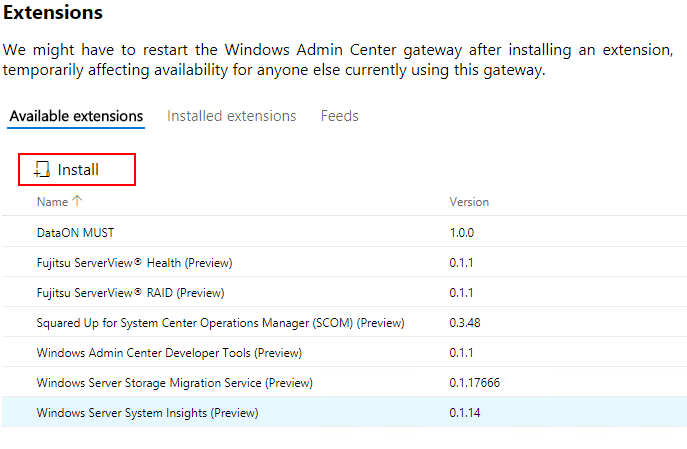
Task: Go to the Feeds tab
Action: 339,116
